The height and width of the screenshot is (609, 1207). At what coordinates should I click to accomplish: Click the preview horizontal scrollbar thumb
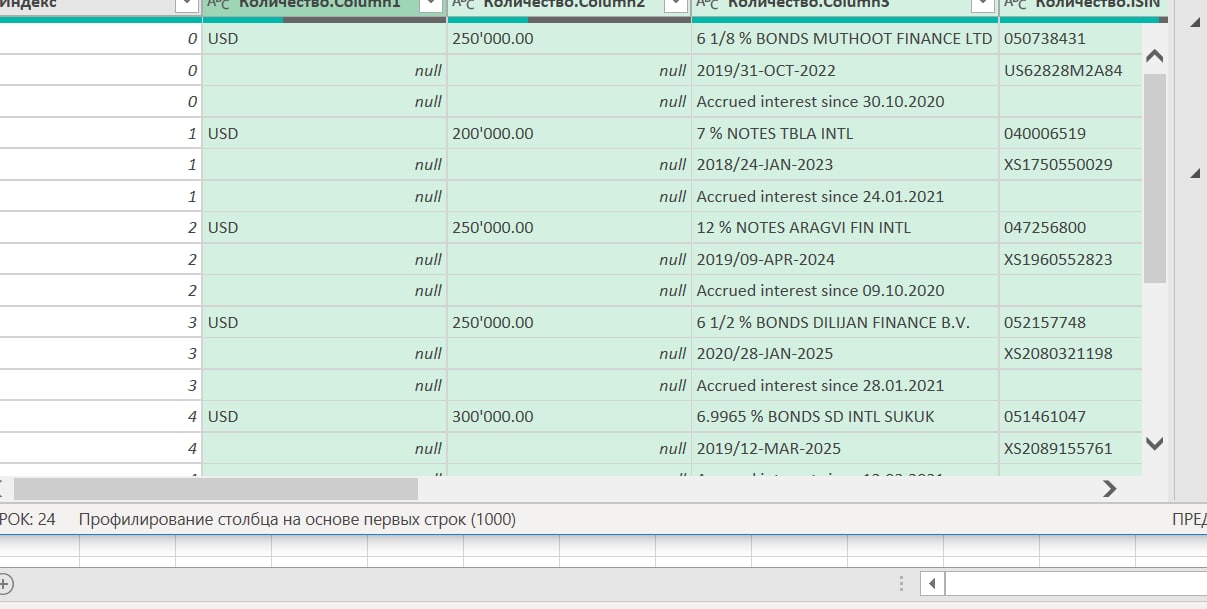(x=215, y=489)
